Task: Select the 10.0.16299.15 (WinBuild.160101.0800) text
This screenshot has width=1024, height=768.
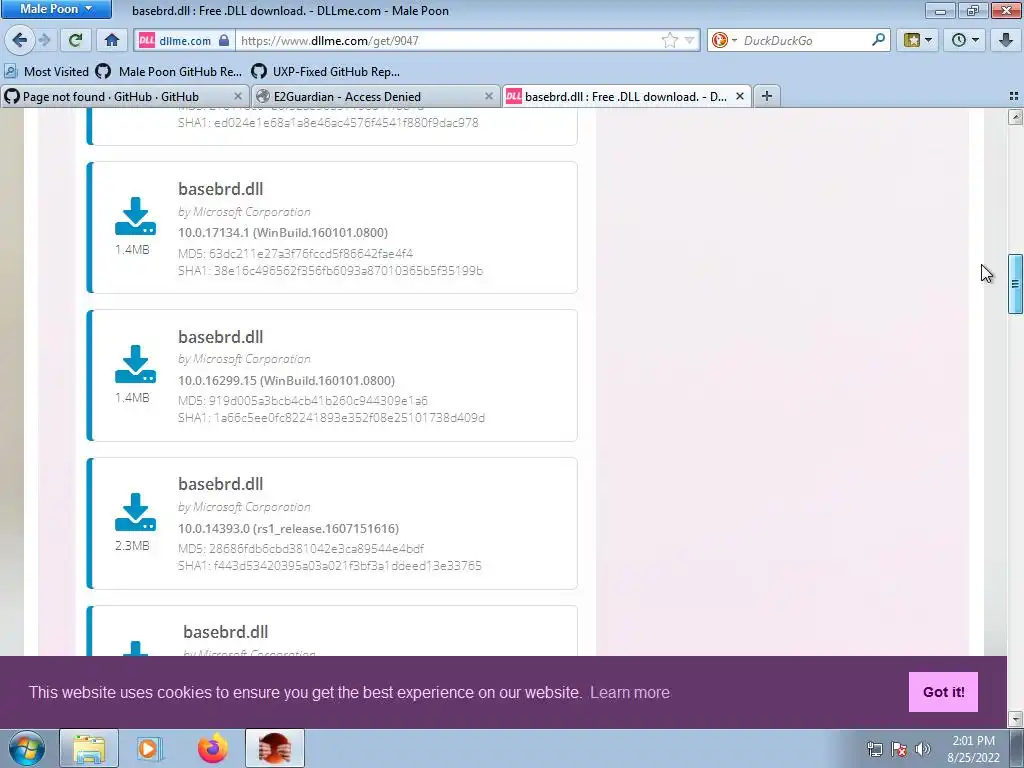Action: point(286,380)
